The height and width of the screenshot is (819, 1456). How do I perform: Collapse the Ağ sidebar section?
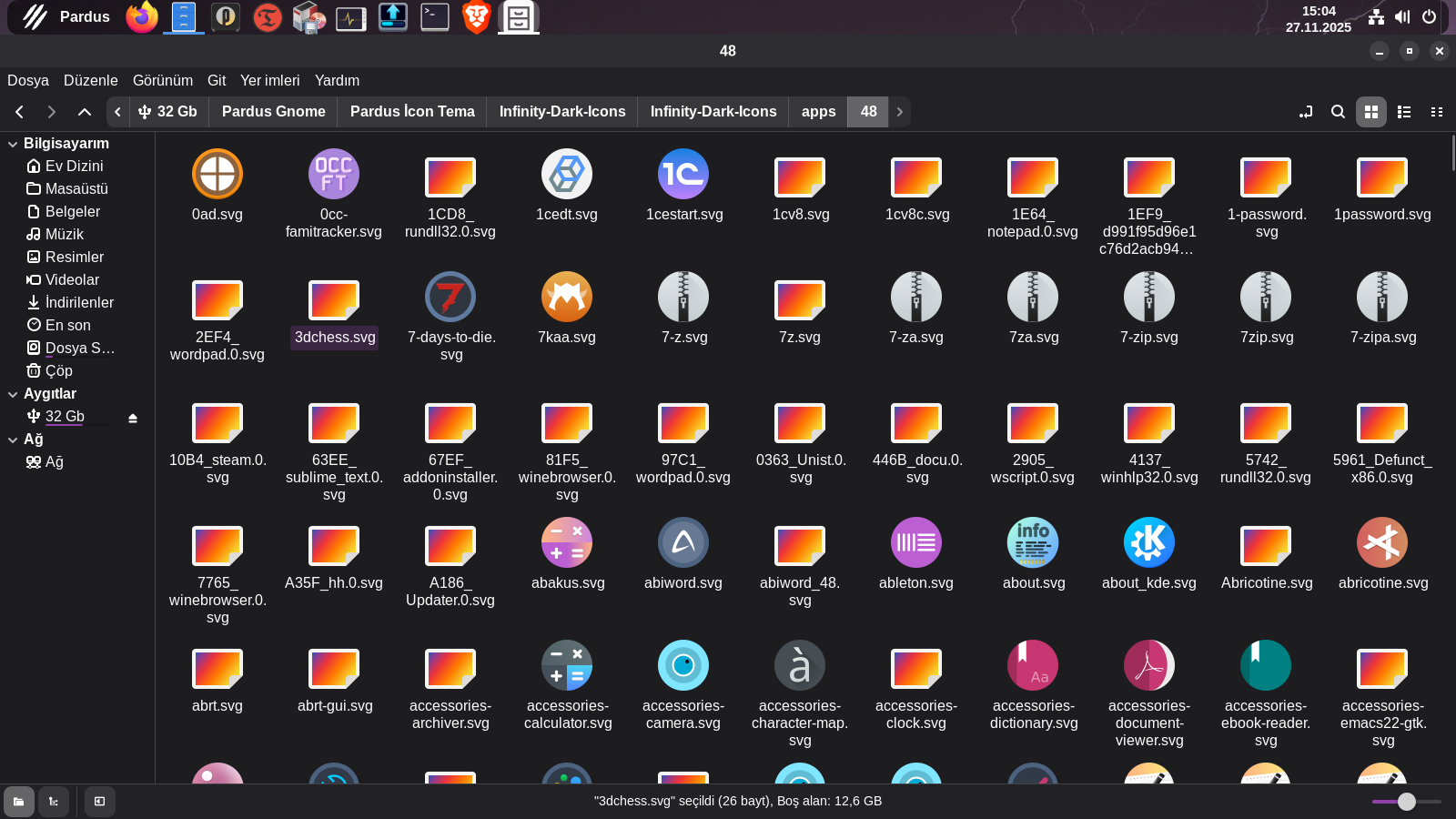[13, 440]
